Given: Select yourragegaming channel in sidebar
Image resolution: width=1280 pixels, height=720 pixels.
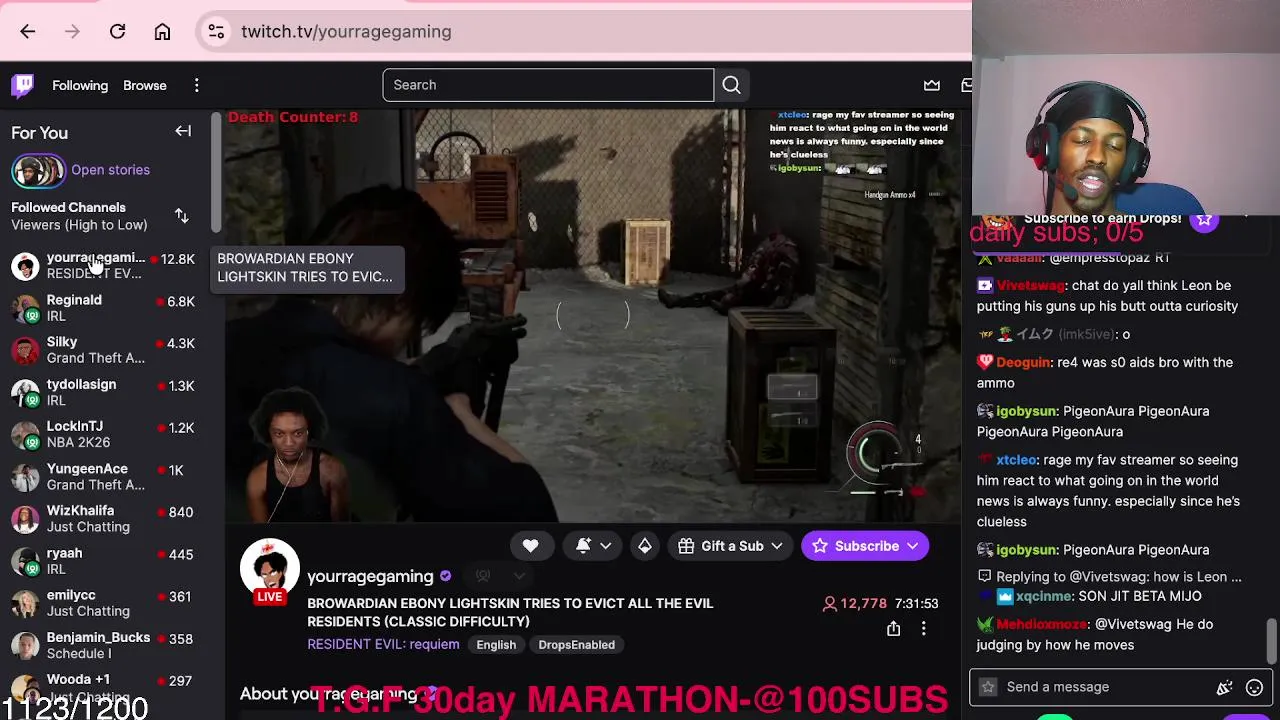Looking at the screenshot, I should pos(105,266).
